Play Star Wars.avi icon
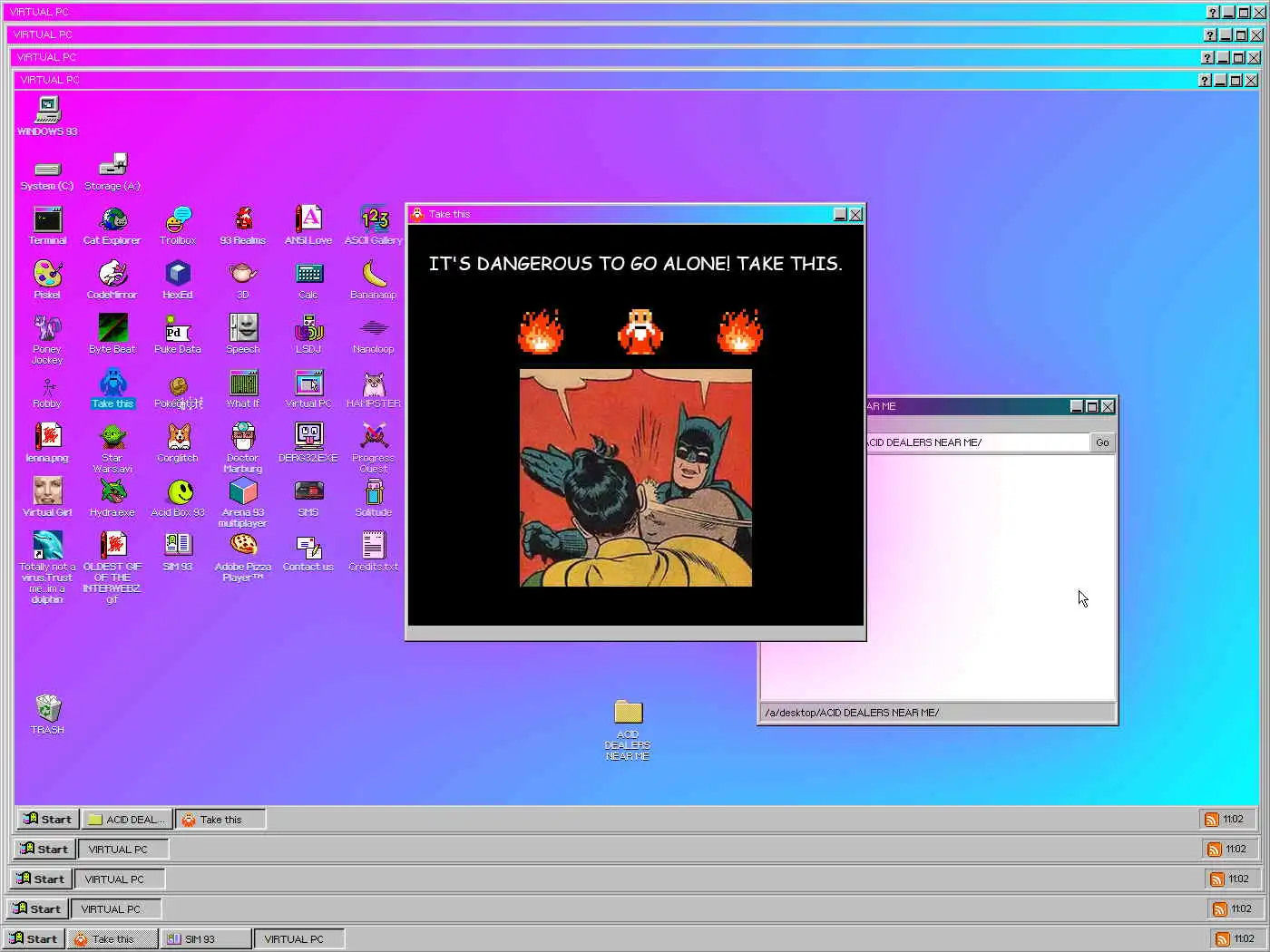This screenshot has width=1270, height=952. click(112, 448)
